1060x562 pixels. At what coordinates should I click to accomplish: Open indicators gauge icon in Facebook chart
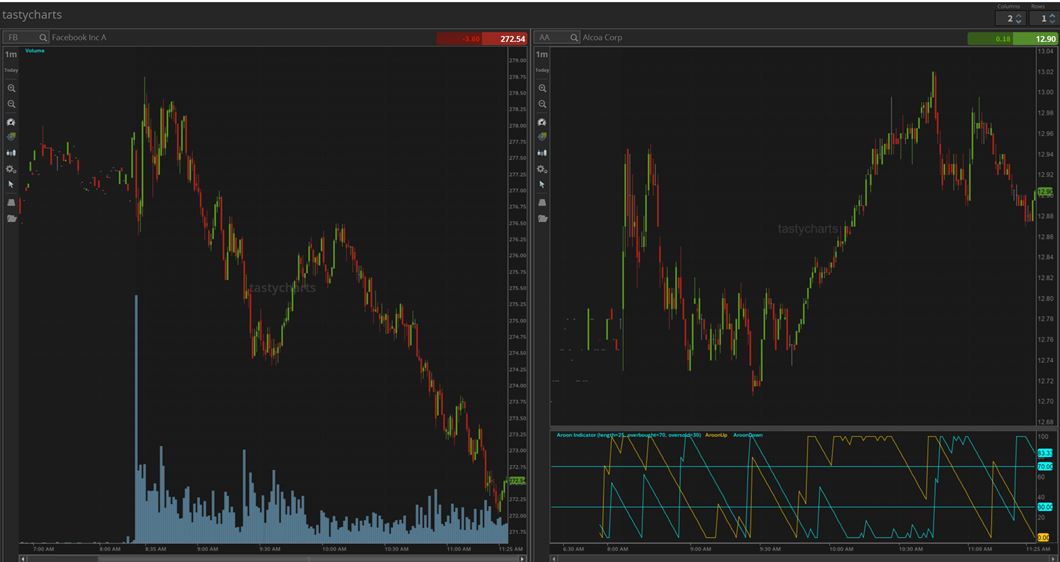pos(11,122)
